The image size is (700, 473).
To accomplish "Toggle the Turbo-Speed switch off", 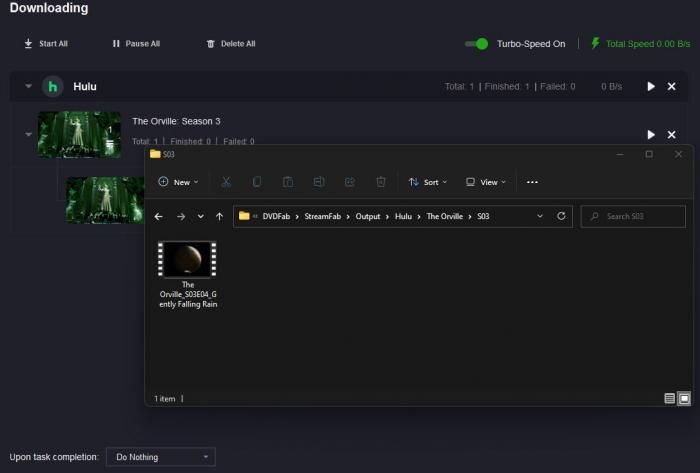I will [x=476, y=44].
